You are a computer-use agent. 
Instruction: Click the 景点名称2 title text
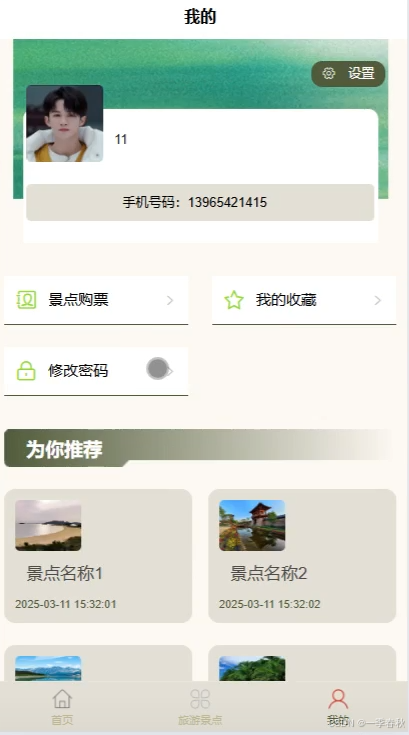tap(268, 573)
